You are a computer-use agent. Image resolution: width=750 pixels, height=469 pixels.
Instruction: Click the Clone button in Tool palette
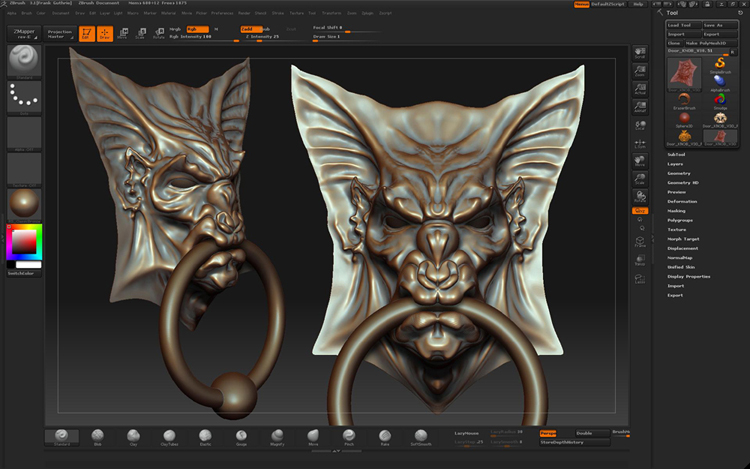(x=674, y=43)
